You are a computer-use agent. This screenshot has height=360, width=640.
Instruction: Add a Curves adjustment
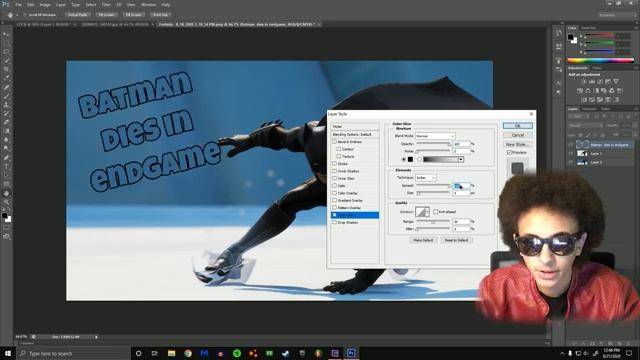click(600, 82)
